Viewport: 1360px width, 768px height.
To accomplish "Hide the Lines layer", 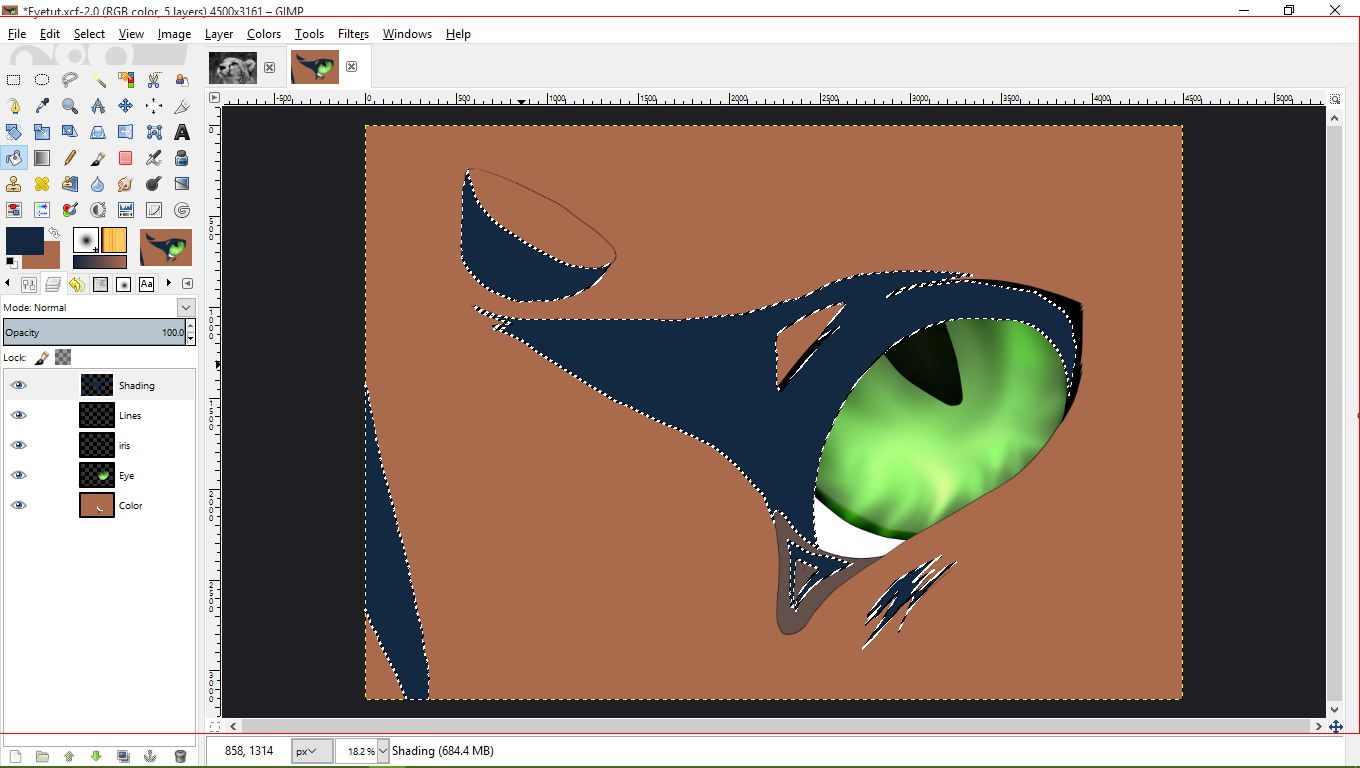I will 19,415.
